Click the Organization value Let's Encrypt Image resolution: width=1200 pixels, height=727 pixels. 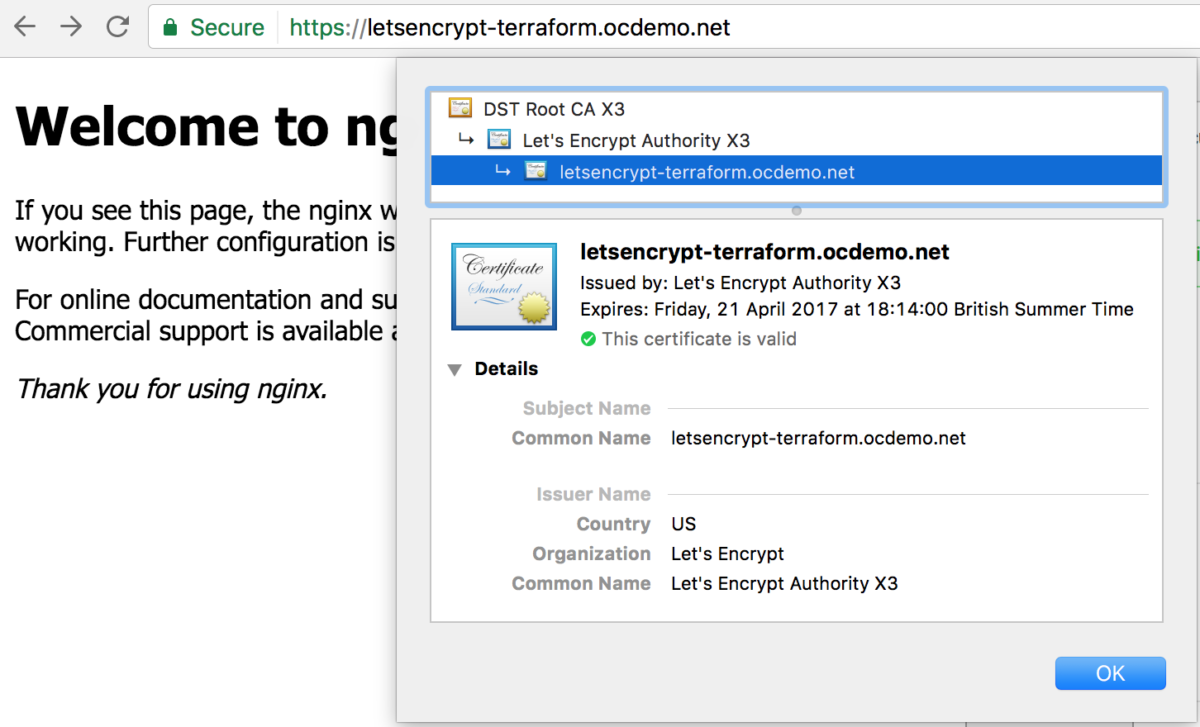tap(727, 554)
